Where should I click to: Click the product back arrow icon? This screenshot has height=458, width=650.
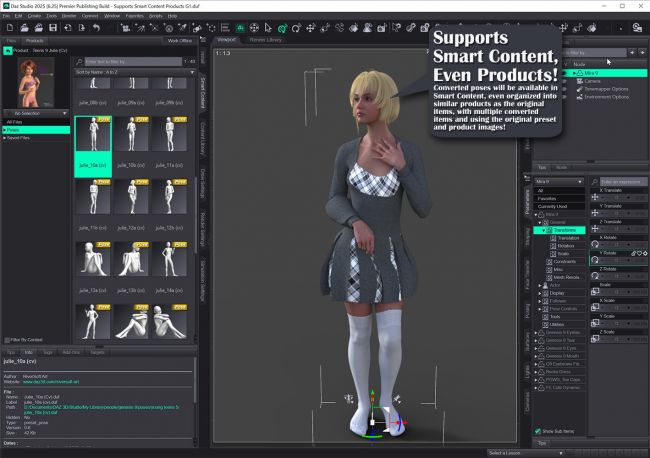[x=9, y=50]
